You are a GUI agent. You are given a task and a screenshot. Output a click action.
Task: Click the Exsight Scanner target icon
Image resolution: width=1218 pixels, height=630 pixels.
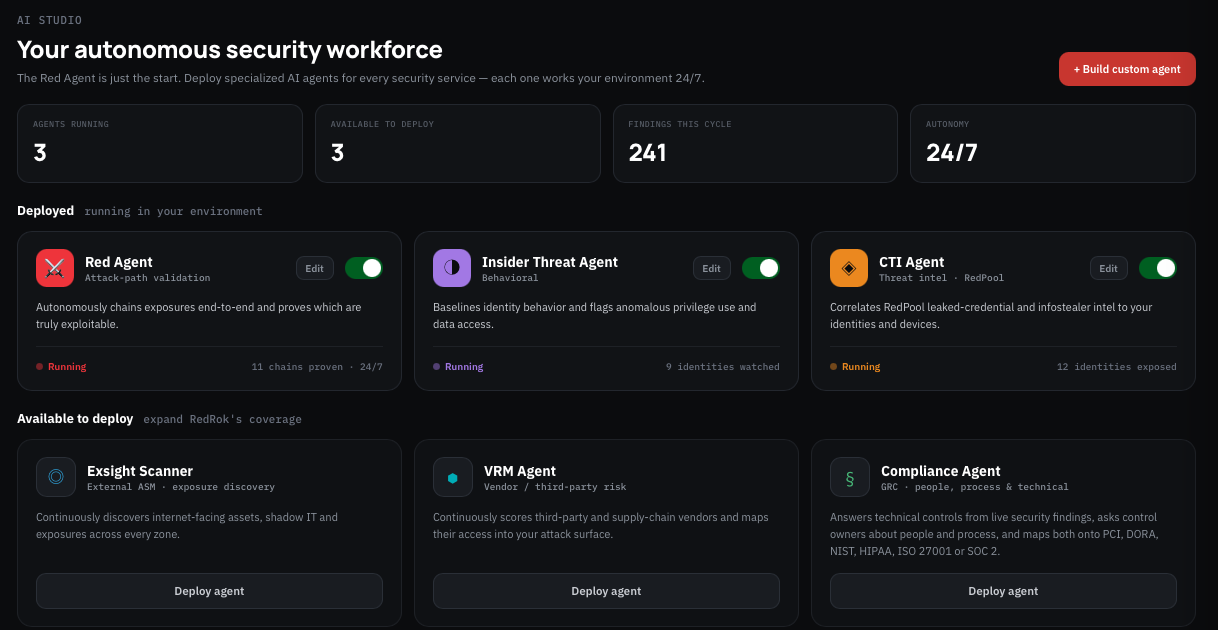tap(55, 477)
